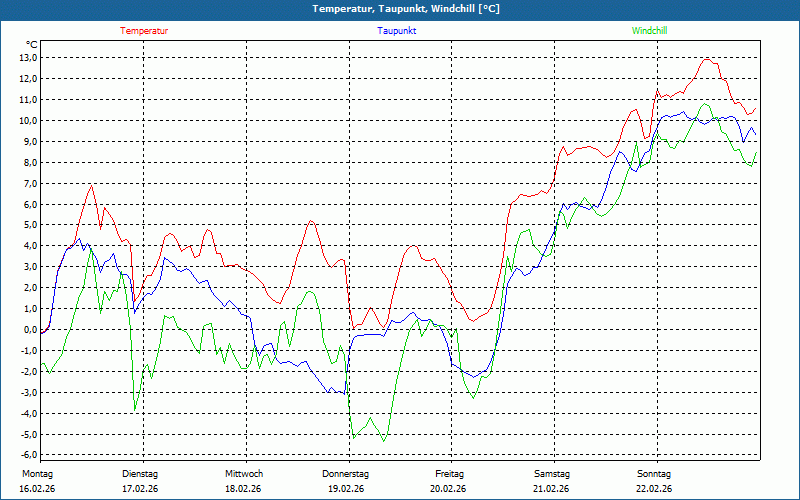800x500 pixels.
Task: Click the date 19.02.26 on x-axis
Action: pyautogui.click(x=346, y=489)
